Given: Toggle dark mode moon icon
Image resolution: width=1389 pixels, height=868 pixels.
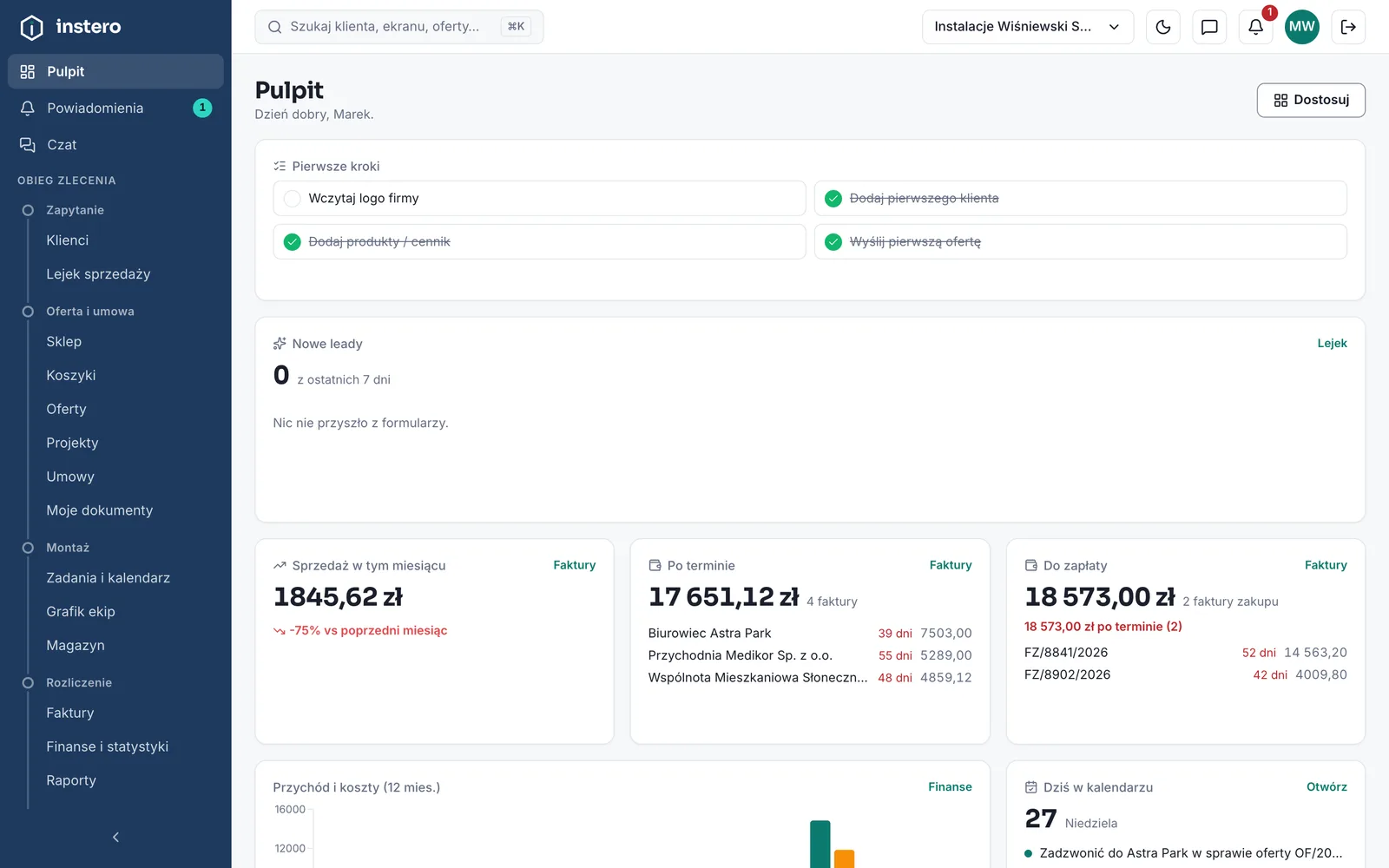Looking at the screenshot, I should coord(1163,27).
